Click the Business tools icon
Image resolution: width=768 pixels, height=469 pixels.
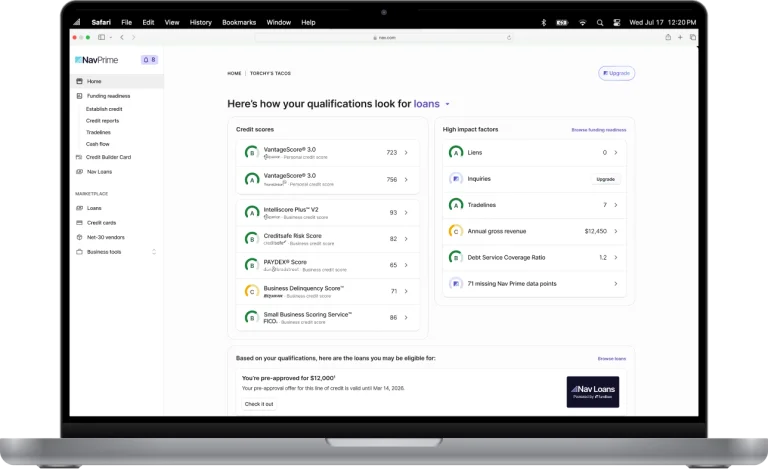click(79, 252)
